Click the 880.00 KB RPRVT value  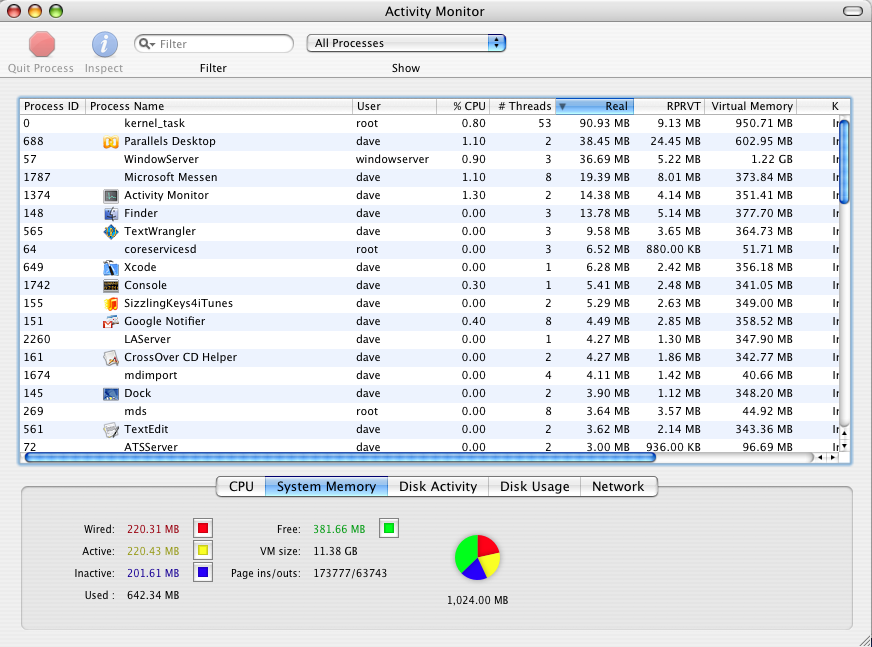coord(673,250)
